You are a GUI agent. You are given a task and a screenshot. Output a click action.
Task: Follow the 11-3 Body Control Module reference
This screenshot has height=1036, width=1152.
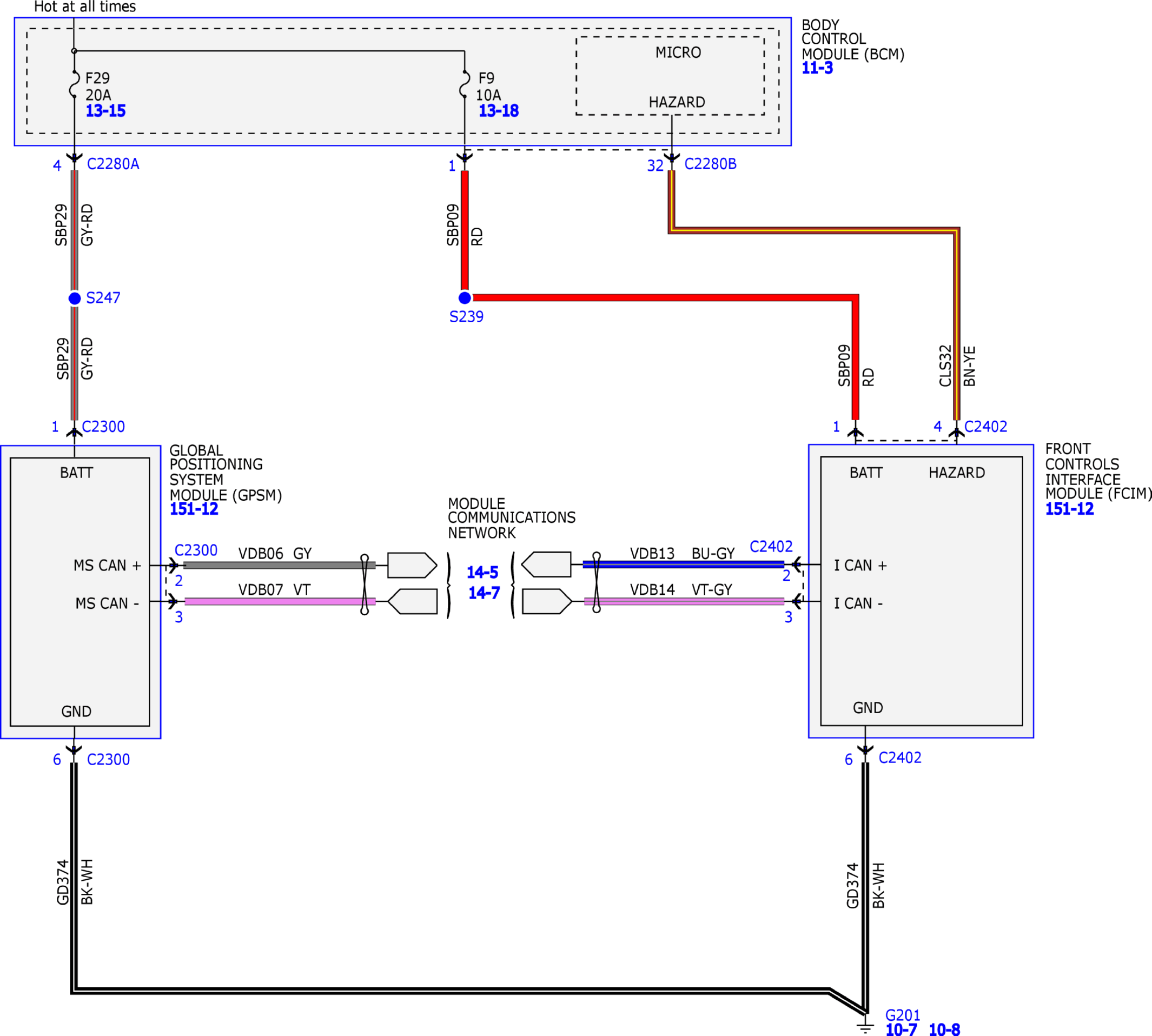[817, 68]
